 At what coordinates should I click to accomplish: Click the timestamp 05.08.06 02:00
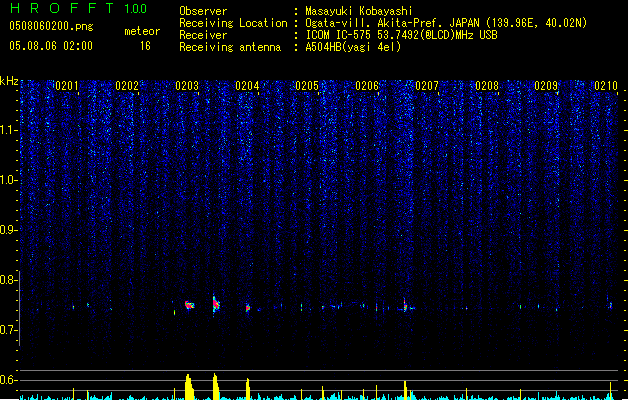point(51,46)
